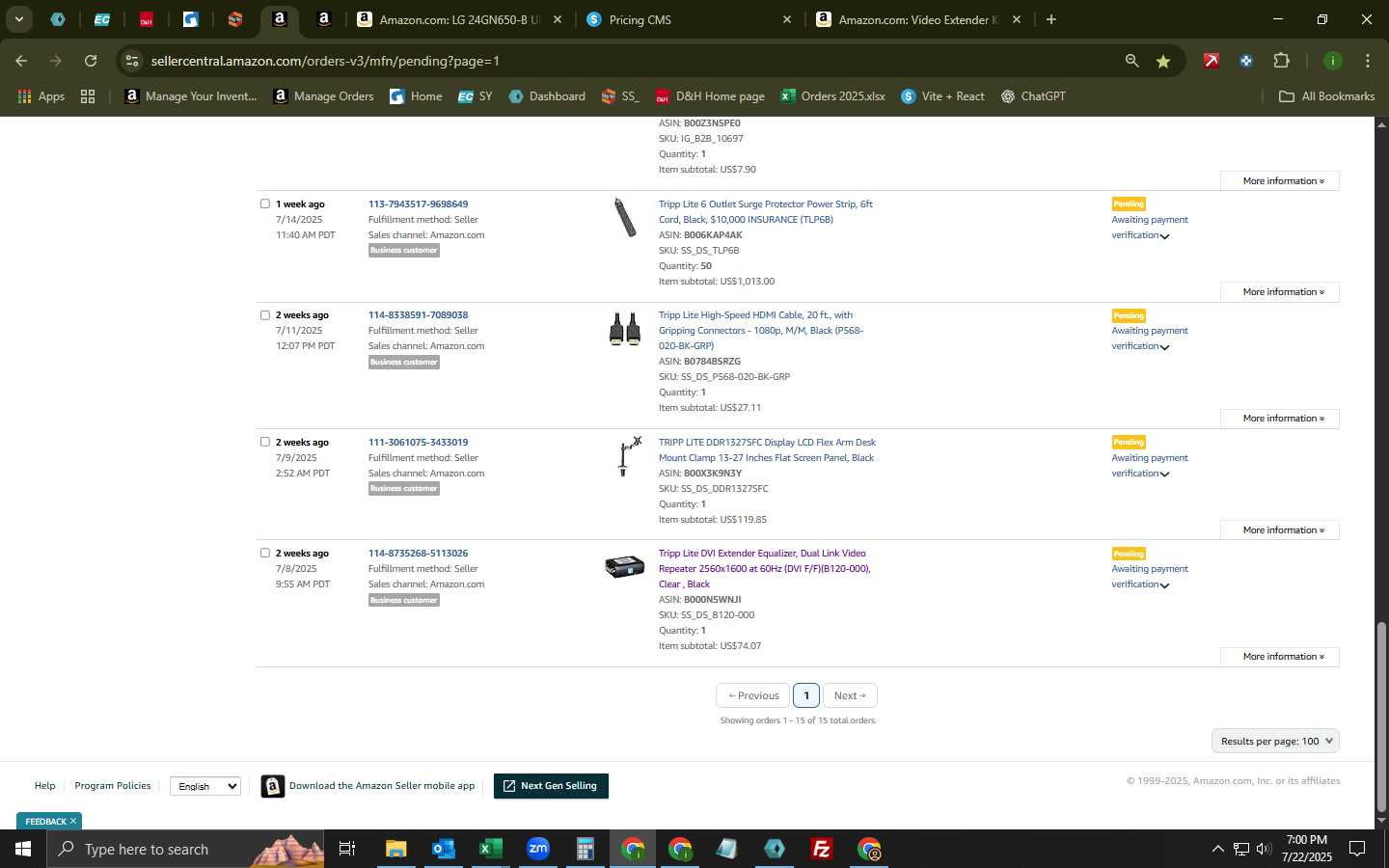Open Calculator from the taskbar

(x=585, y=849)
